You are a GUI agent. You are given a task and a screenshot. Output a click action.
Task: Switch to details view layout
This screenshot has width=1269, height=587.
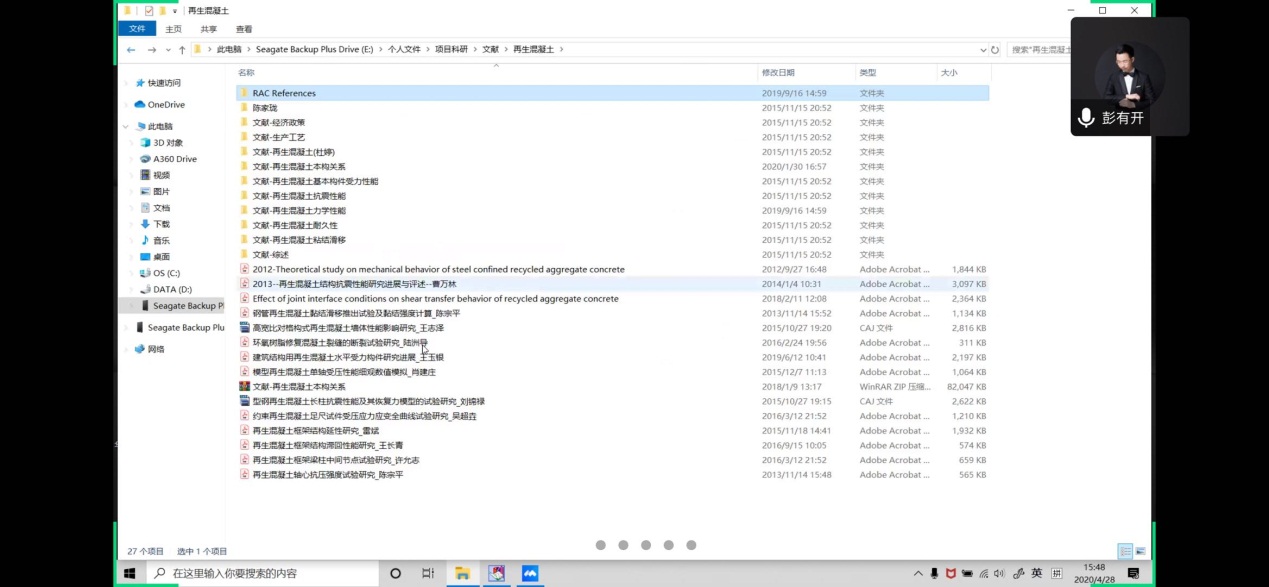1125,551
